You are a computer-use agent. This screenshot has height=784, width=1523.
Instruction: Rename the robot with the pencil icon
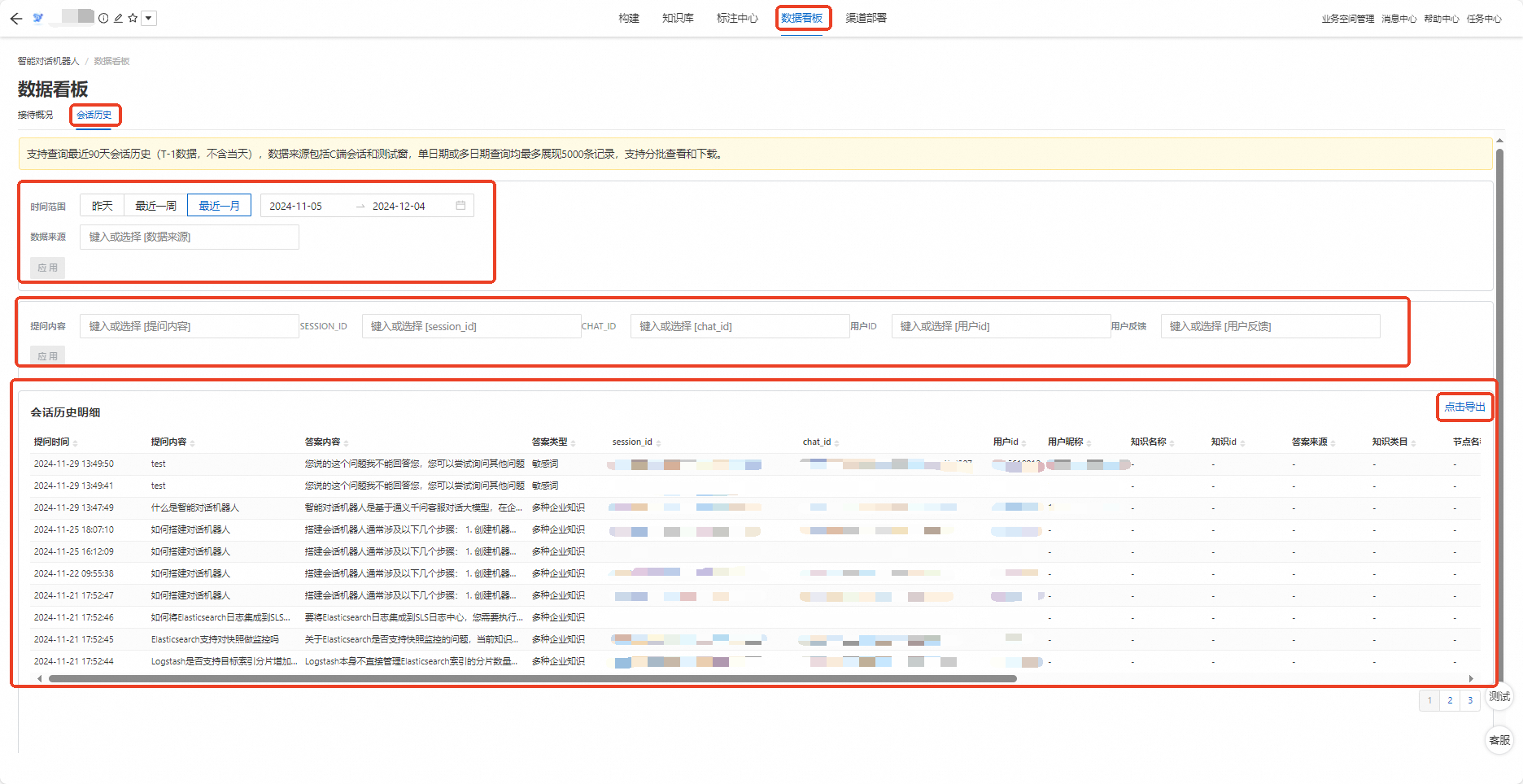pyautogui.click(x=118, y=18)
